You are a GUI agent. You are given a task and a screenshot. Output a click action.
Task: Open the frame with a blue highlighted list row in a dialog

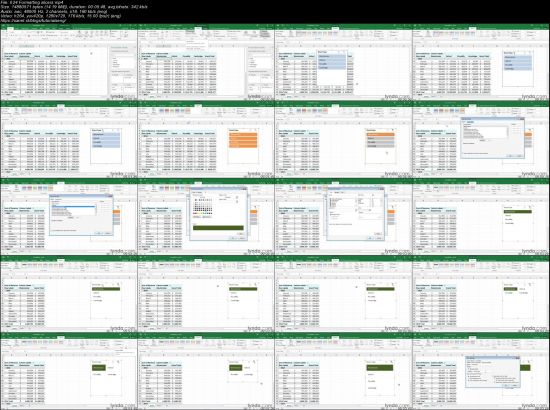coord(69,217)
